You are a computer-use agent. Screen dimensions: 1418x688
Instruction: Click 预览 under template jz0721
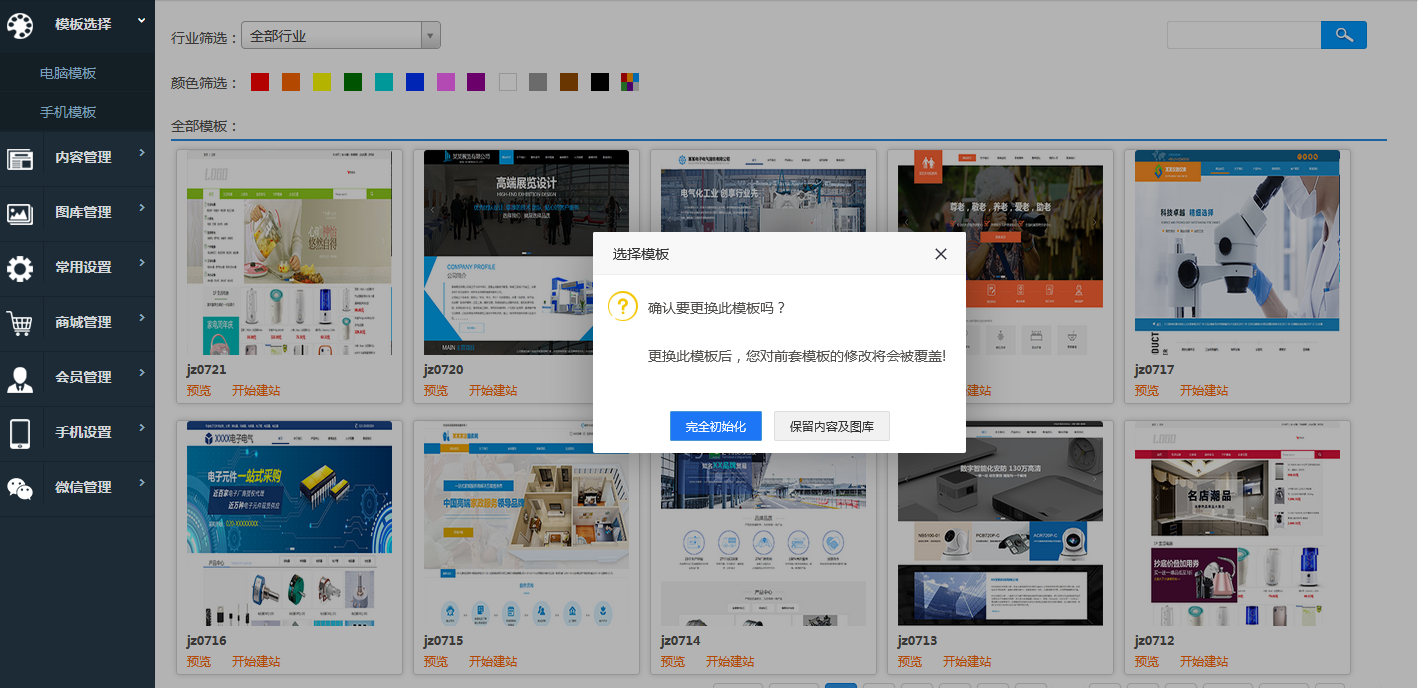199,391
